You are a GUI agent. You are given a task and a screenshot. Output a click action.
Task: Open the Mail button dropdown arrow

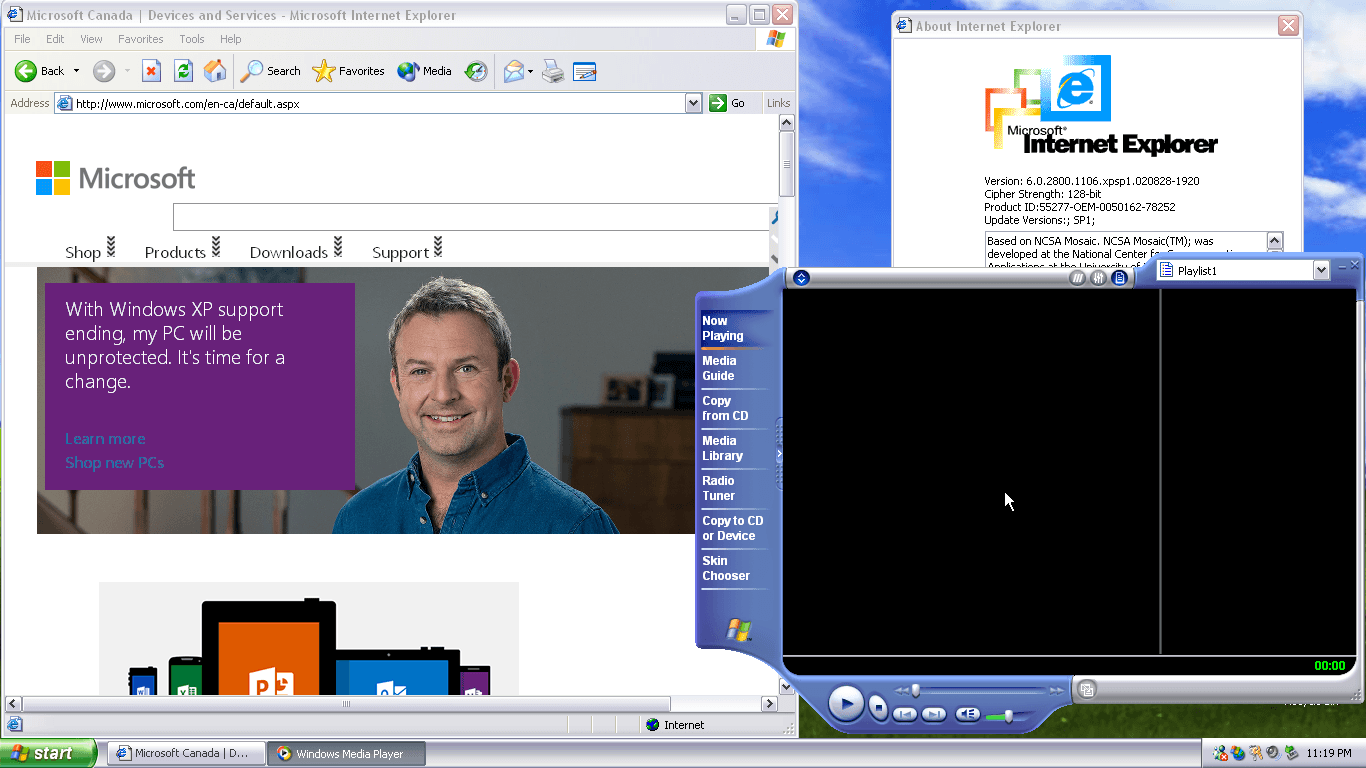click(x=531, y=71)
